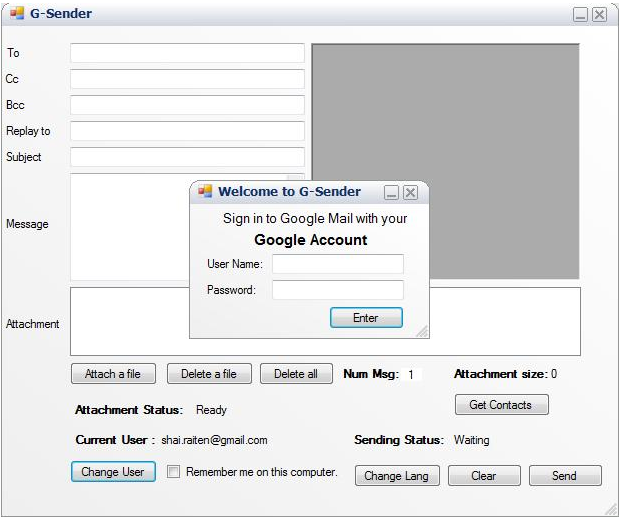Viewport: 620px width, 517px height.
Task: Minimize the main G-Sender window
Action: point(580,15)
